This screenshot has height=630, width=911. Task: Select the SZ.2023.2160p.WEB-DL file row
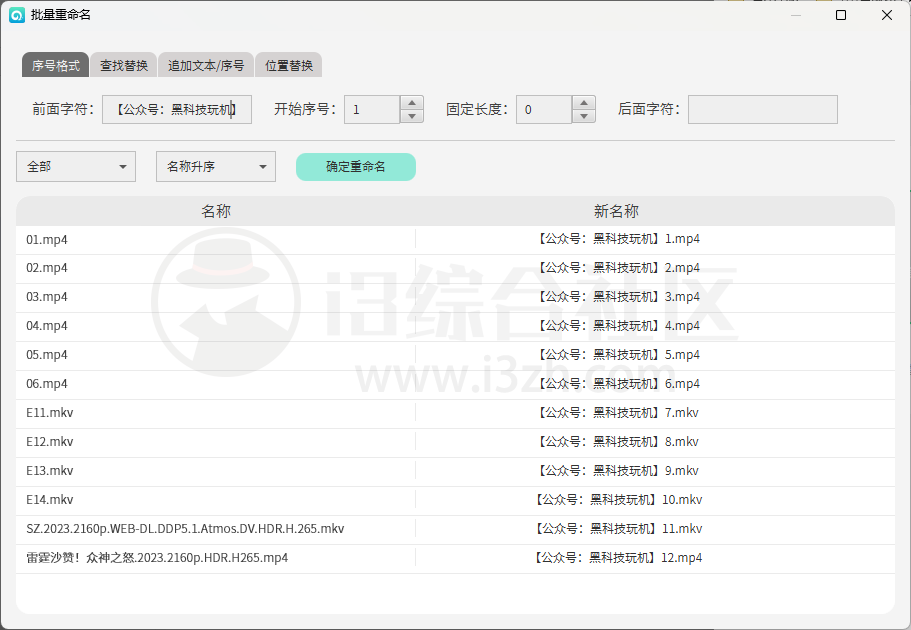click(x=456, y=530)
